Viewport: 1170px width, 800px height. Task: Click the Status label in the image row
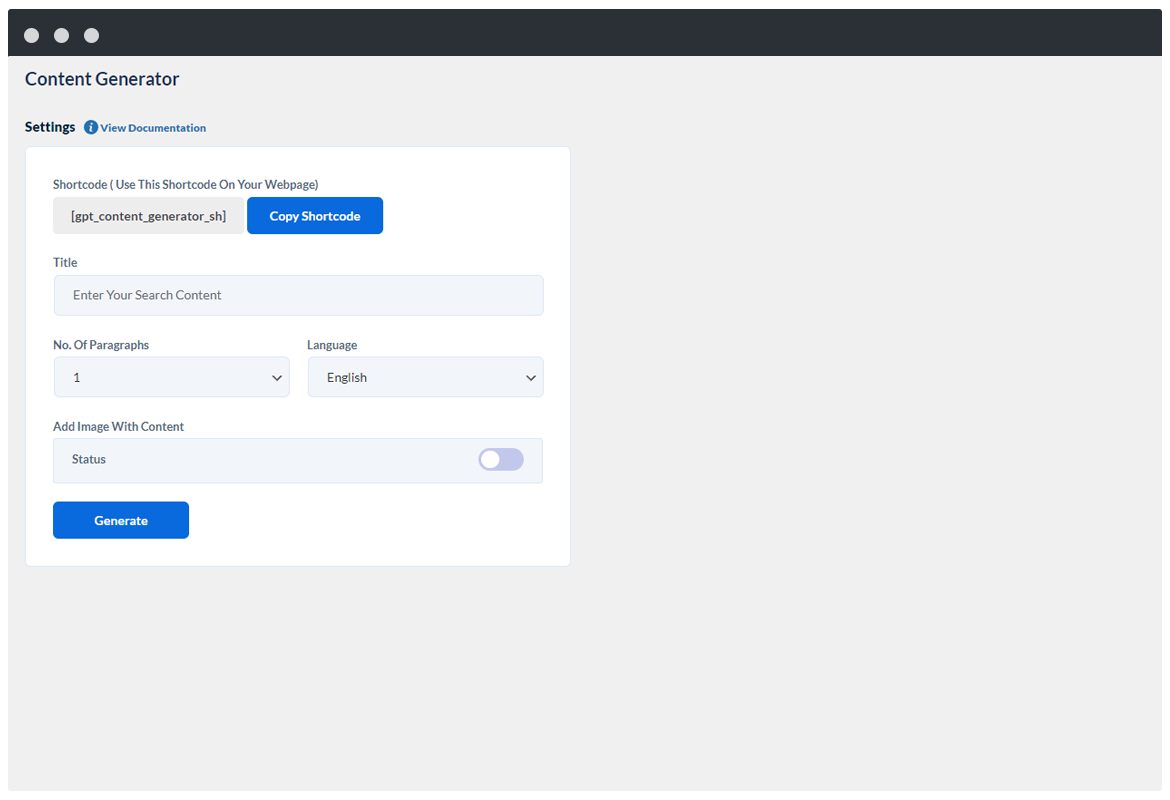tap(89, 460)
